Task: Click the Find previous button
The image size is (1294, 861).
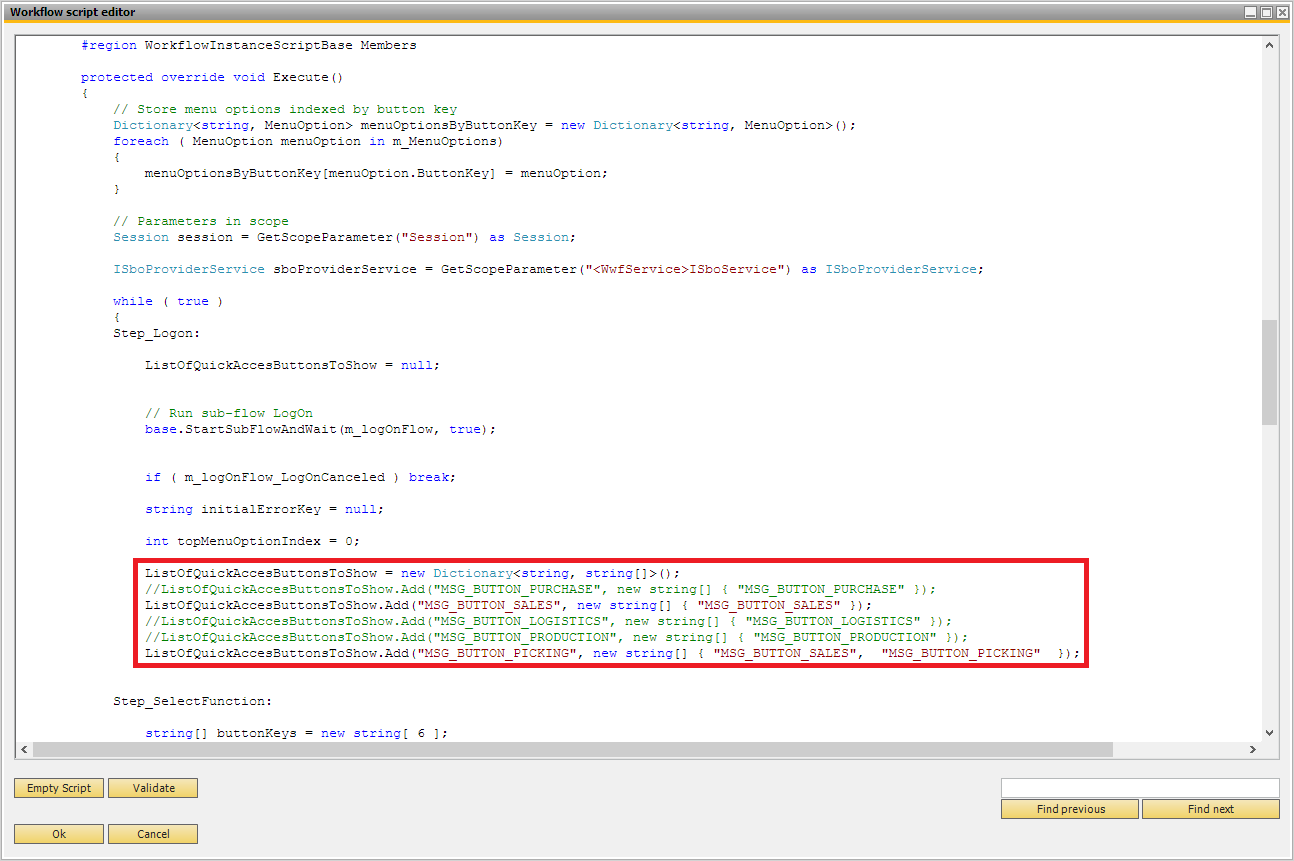Action: tap(1069, 809)
